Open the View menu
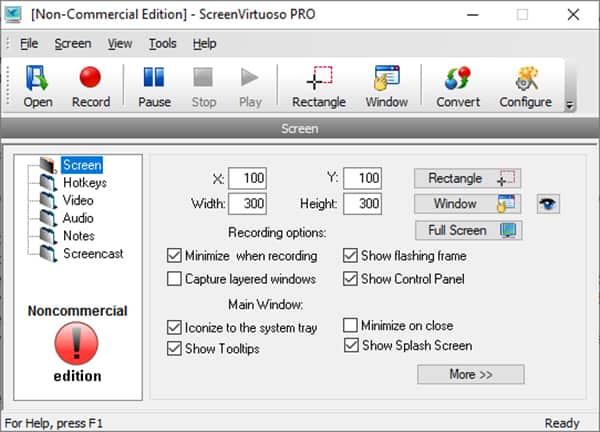Image resolution: width=600 pixels, height=432 pixels. [120, 44]
